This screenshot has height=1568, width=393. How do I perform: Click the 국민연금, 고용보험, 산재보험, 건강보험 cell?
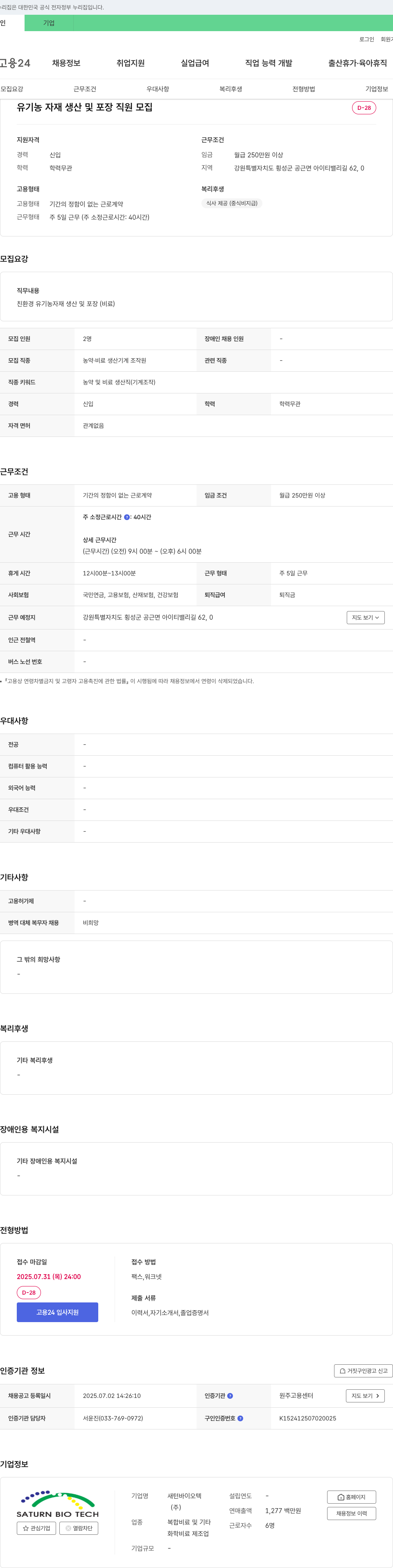(131, 595)
